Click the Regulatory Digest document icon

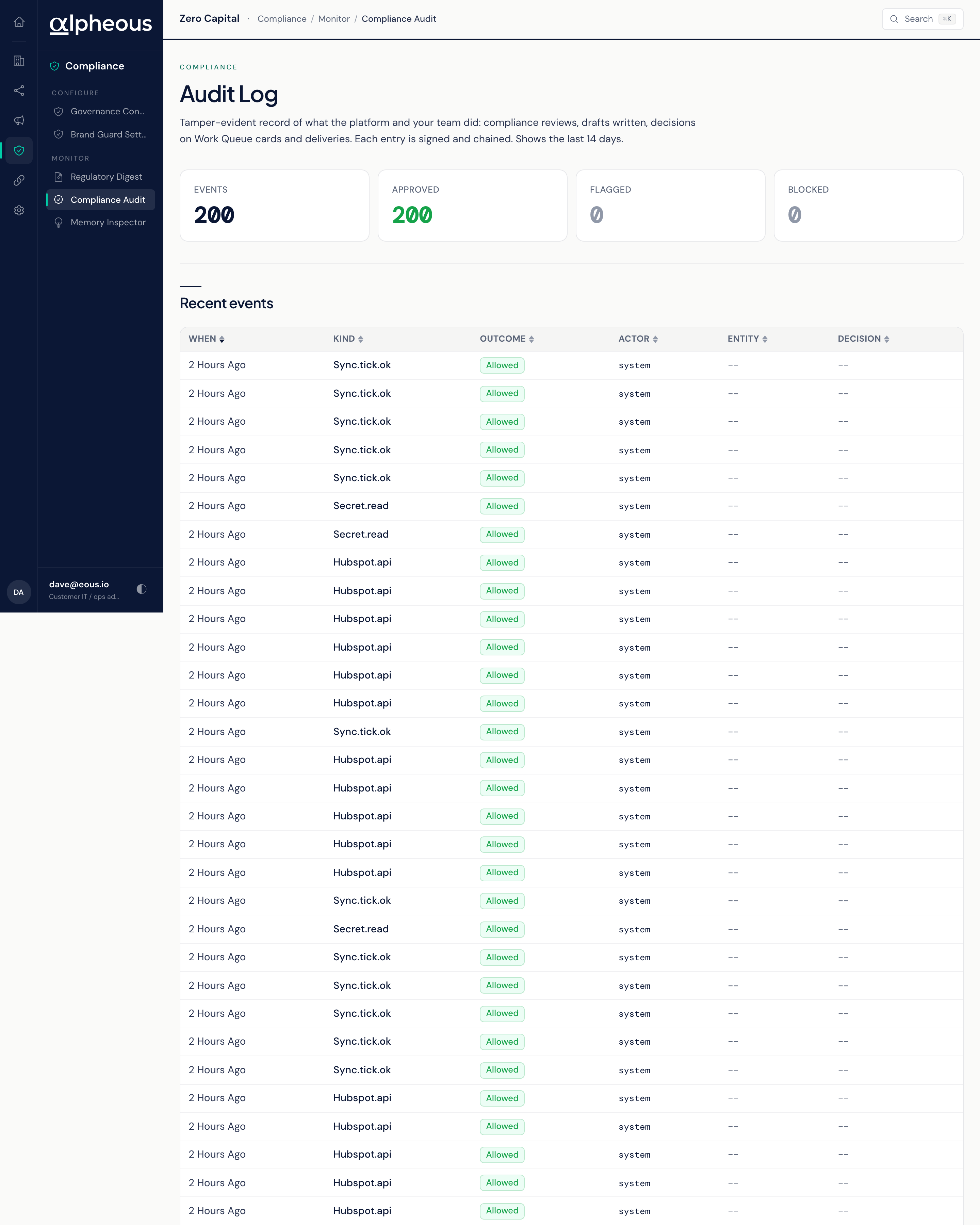(59, 177)
